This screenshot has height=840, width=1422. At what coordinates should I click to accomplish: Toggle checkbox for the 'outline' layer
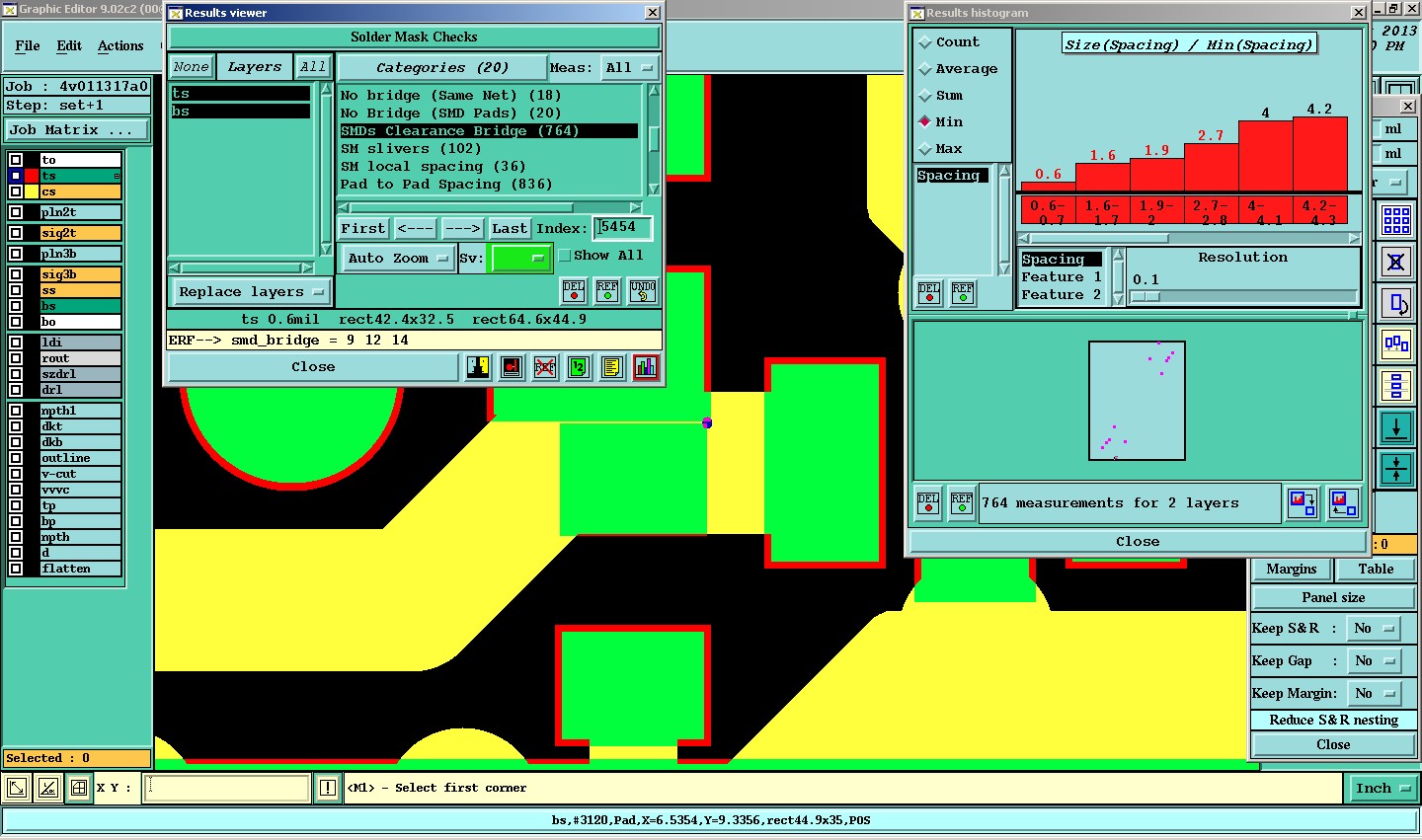[x=16, y=458]
